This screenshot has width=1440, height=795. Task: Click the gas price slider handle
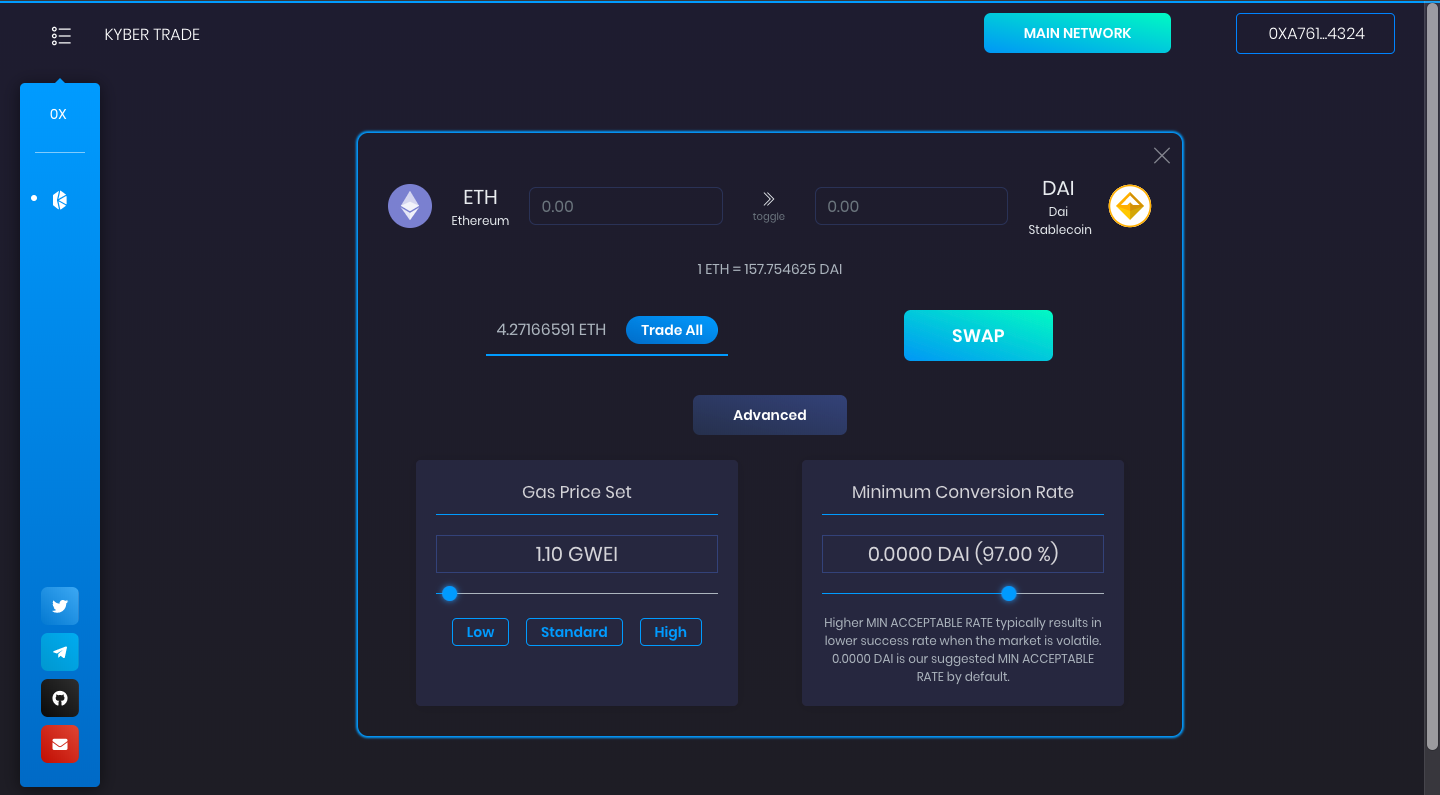point(450,594)
